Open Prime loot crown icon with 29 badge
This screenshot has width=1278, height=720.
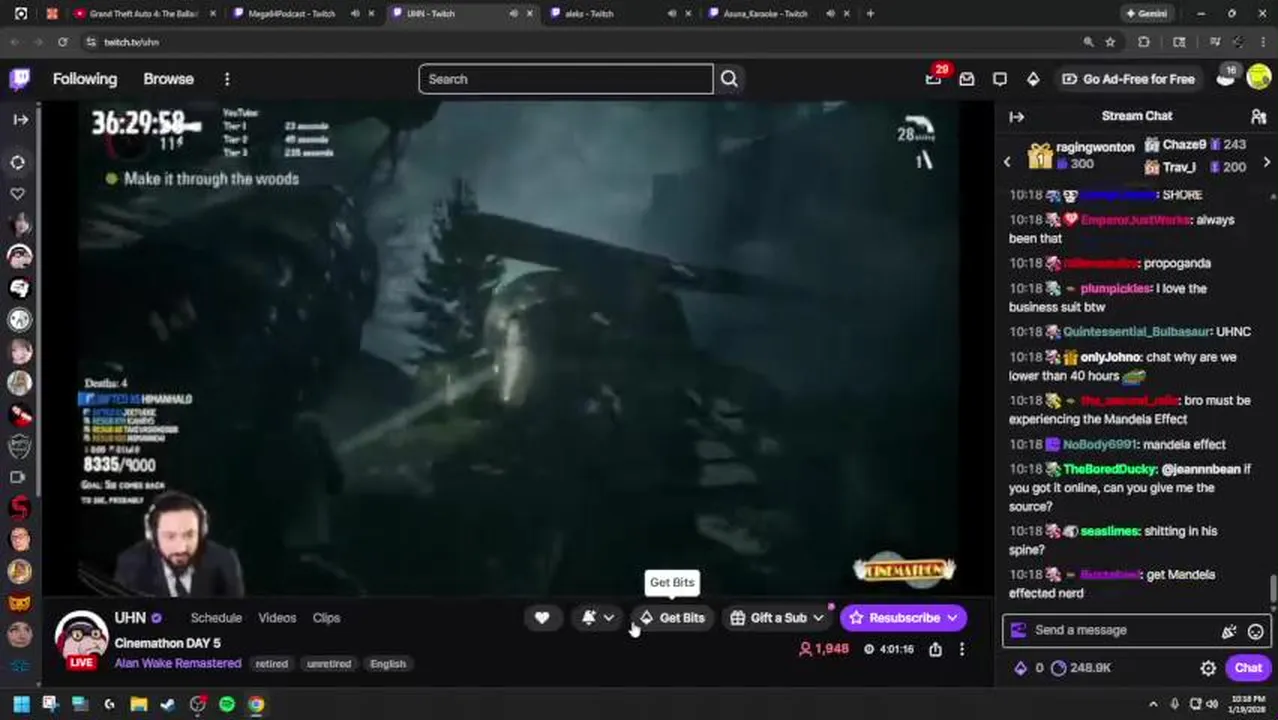(x=934, y=78)
